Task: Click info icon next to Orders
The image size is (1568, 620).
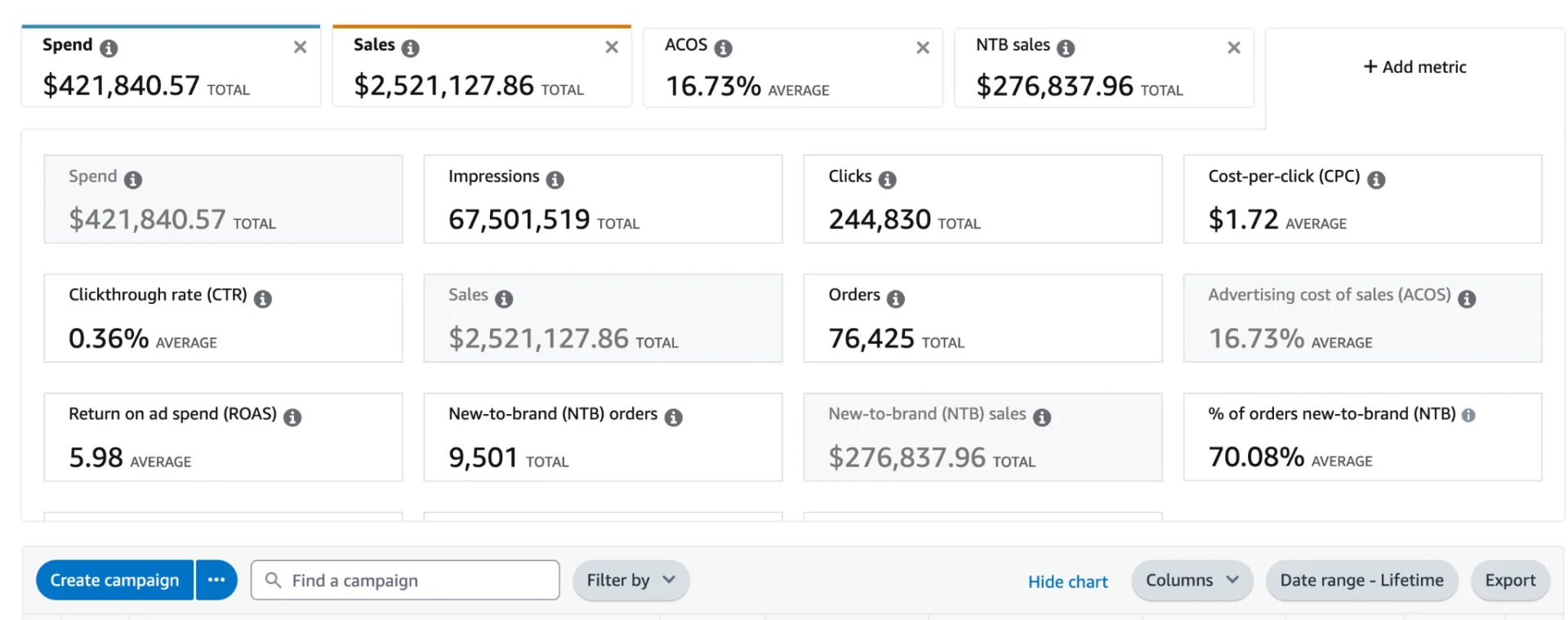Action: click(x=896, y=298)
